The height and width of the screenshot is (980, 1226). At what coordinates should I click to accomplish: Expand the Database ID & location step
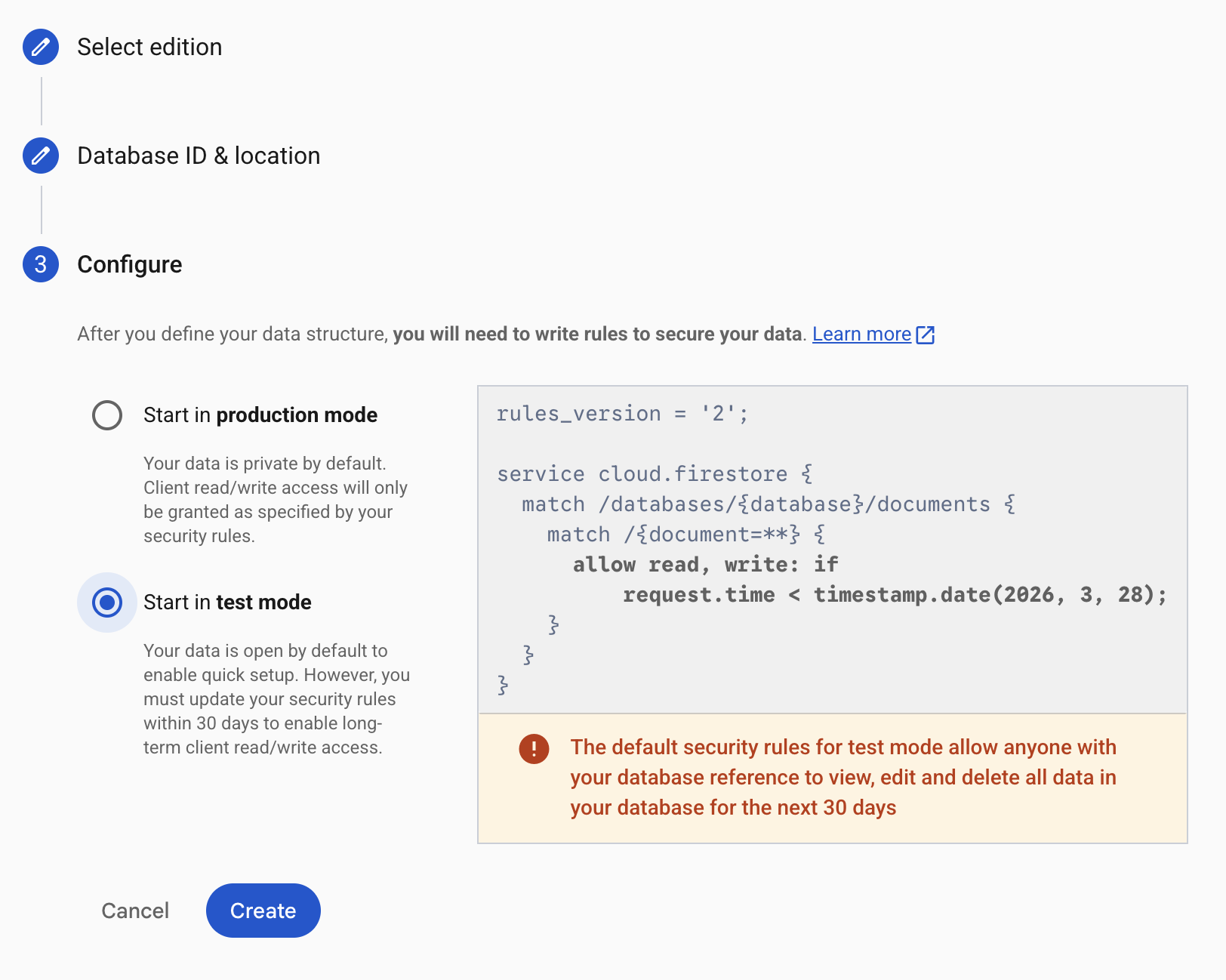(199, 156)
